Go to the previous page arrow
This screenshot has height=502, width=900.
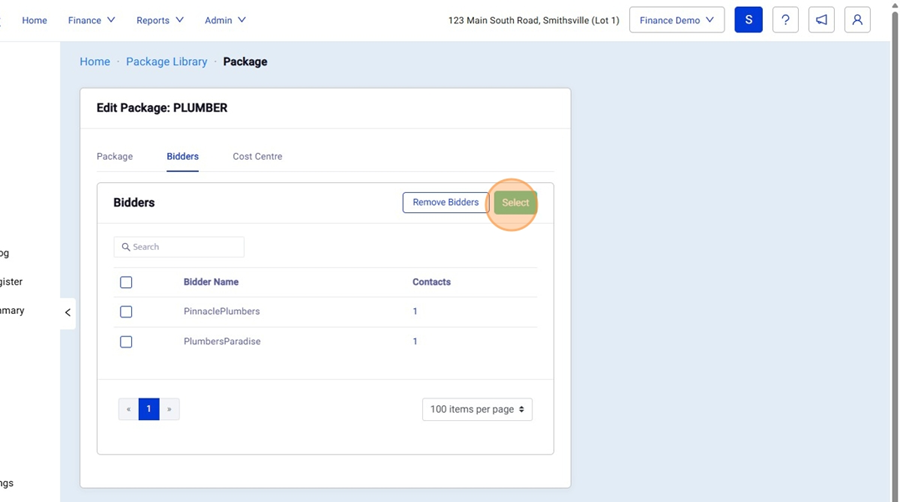[128, 409]
